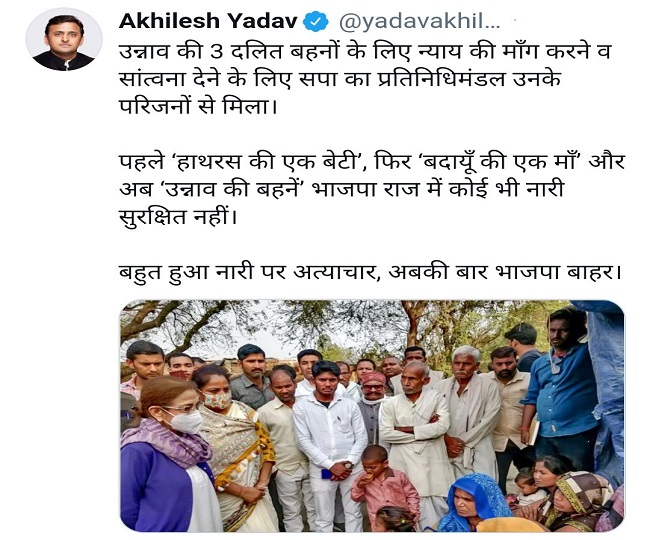Open the attached photo of the gathering
The width and height of the screenshot is (650, 540).
[x=372, y=416]
